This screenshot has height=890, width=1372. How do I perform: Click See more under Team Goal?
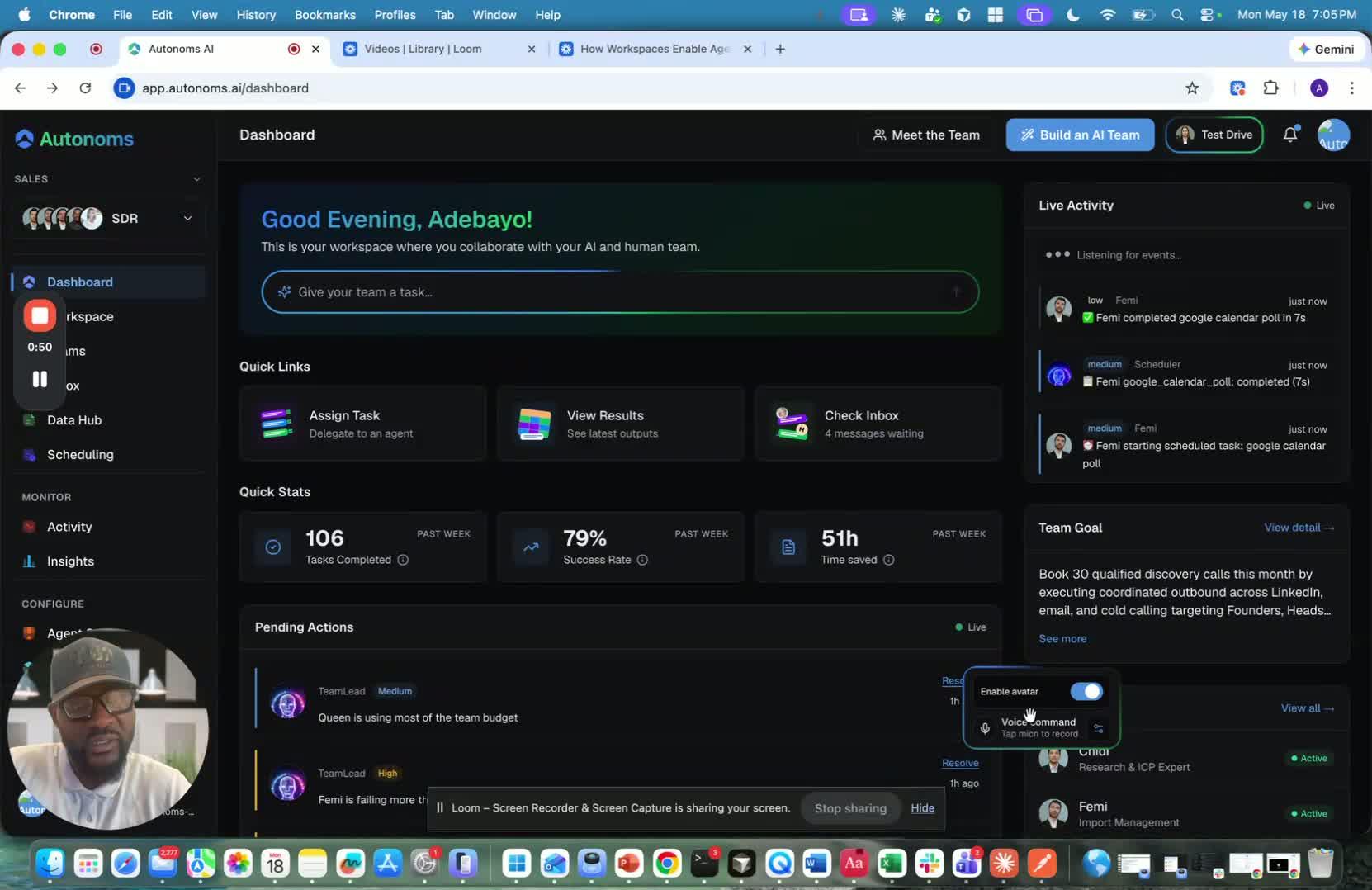tap(1062, 638)
